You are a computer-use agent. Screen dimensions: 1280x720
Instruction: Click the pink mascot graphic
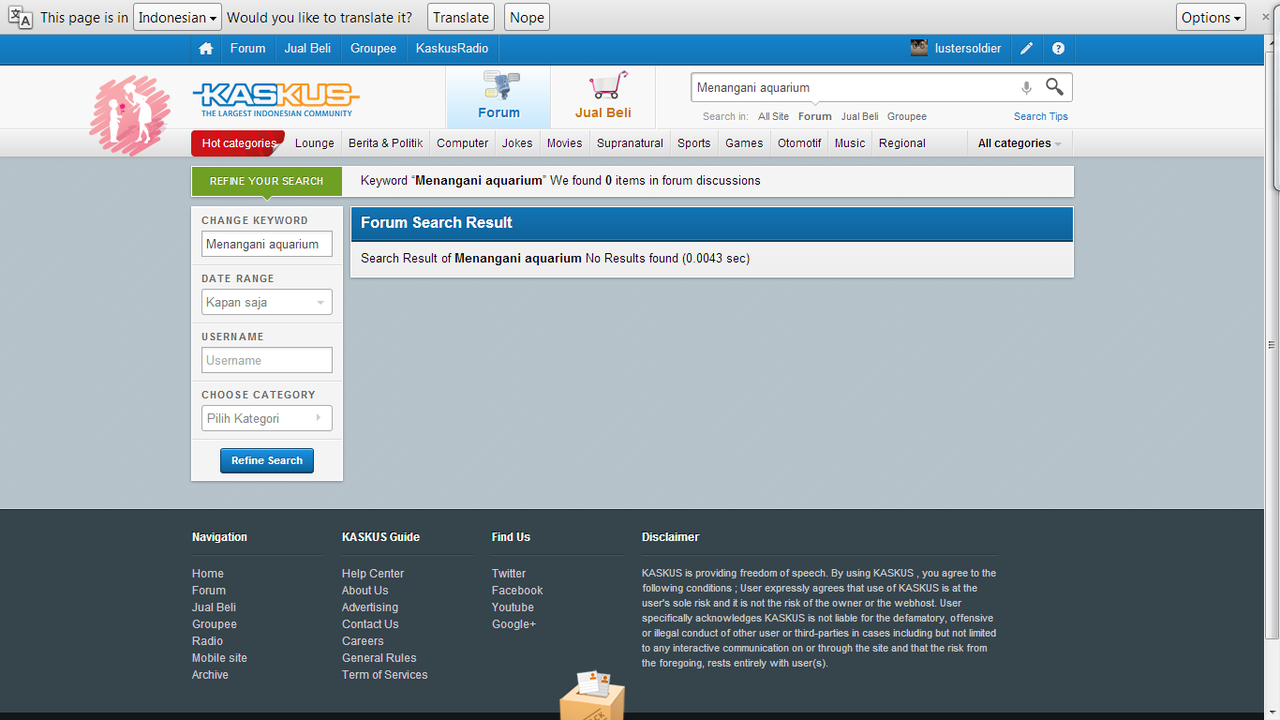(129, 115)
